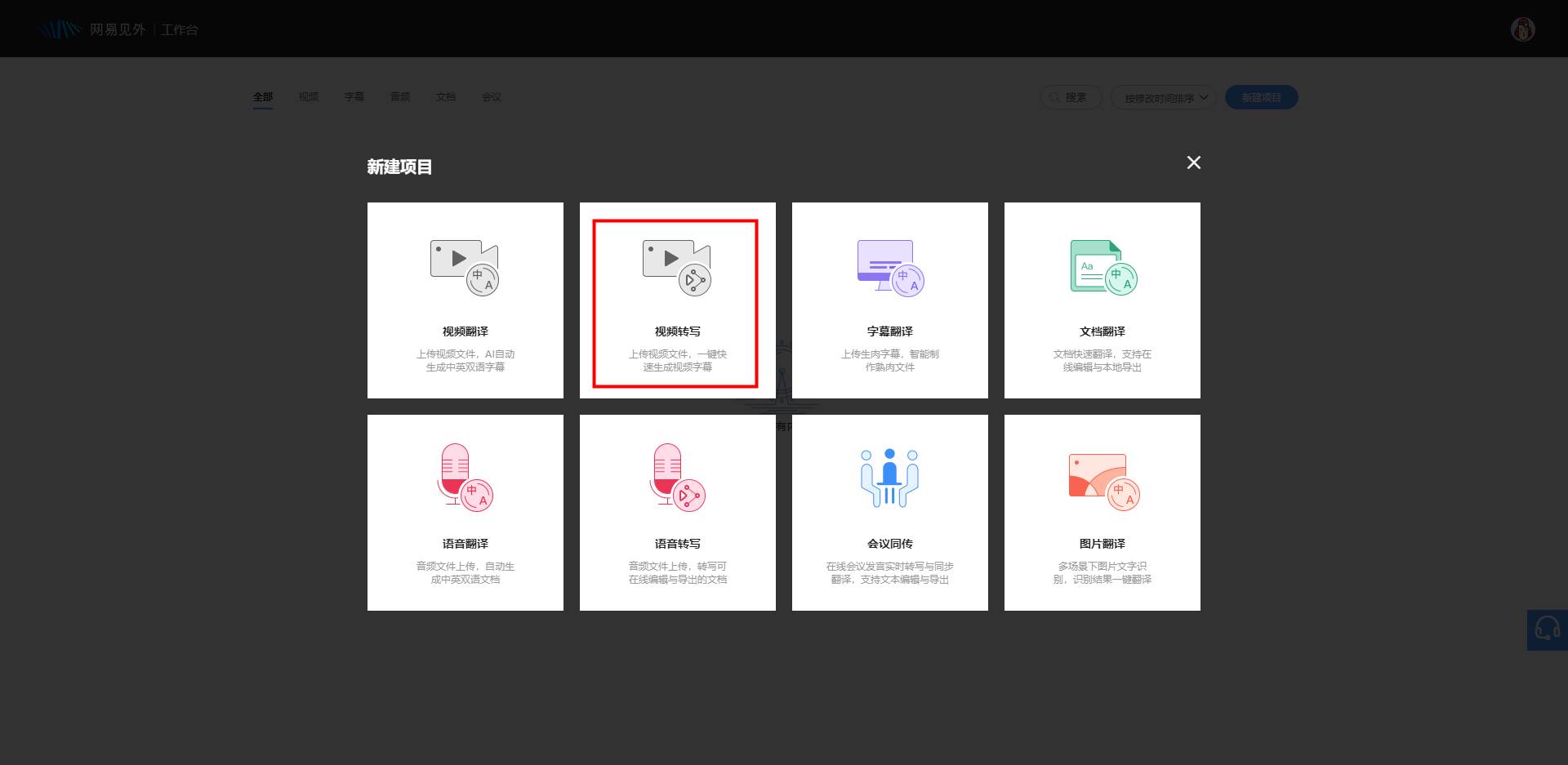Click the 图片翻译 card title

tap(1102, 544)
